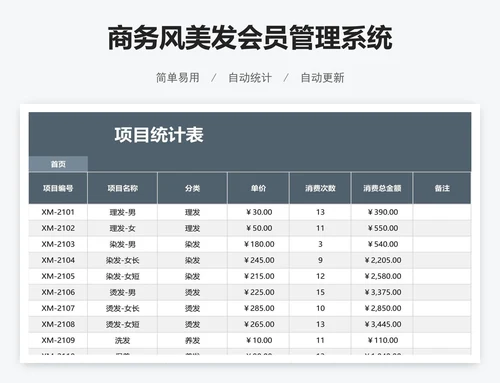Click the 自动更新 subtitle text

[x=322, y=78]
